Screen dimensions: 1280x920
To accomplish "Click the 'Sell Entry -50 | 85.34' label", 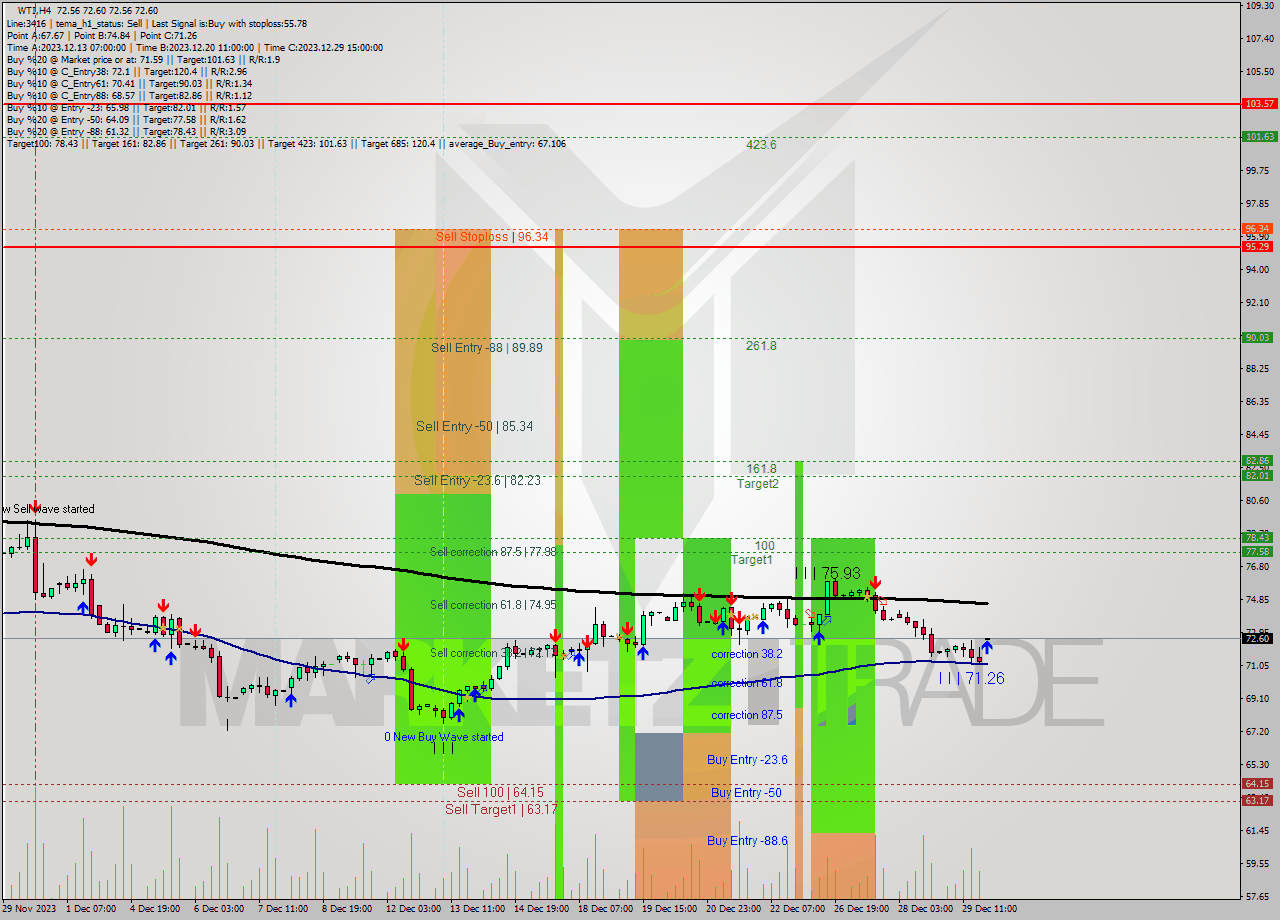I will (x=474, y=426).
